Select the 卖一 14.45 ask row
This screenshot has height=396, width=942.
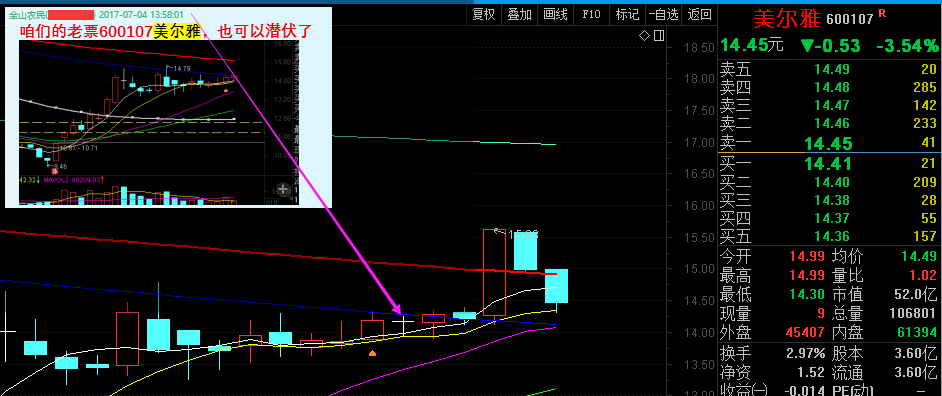coord(829,143)
